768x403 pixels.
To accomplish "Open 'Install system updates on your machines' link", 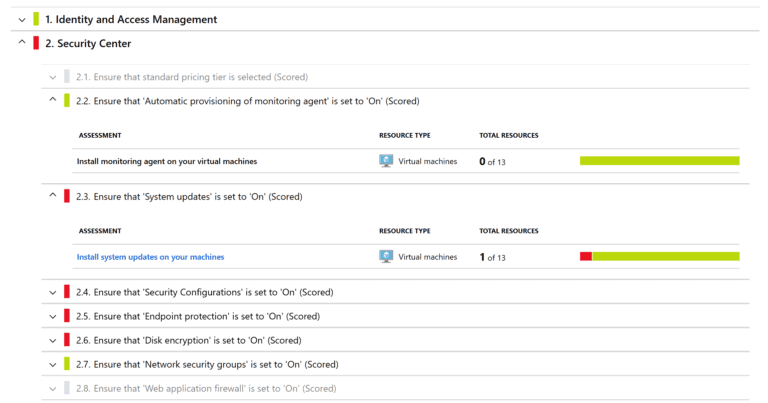I will click(150, 257).
